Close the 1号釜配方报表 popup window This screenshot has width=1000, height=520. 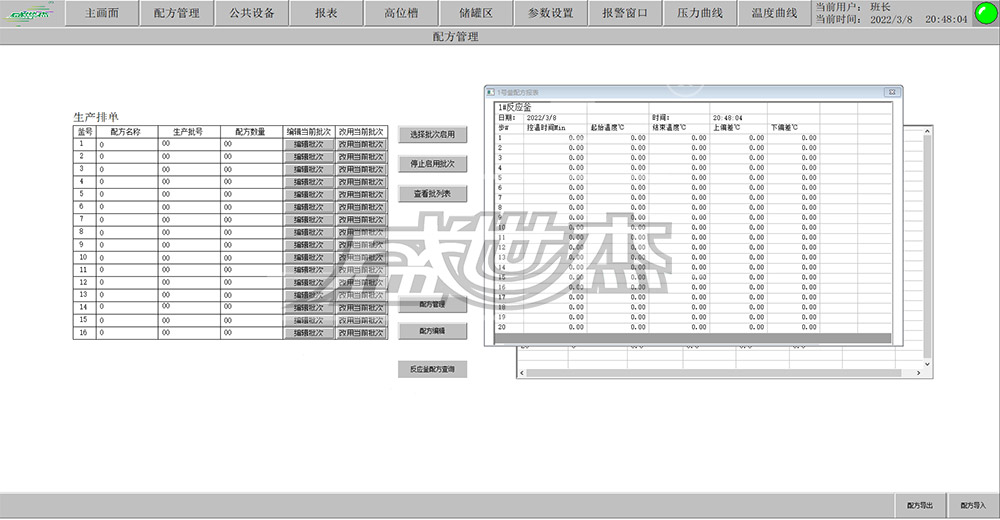890,92
